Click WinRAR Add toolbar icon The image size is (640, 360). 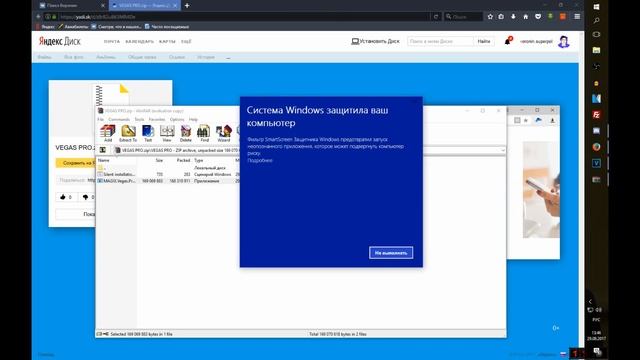coord(108,133)
